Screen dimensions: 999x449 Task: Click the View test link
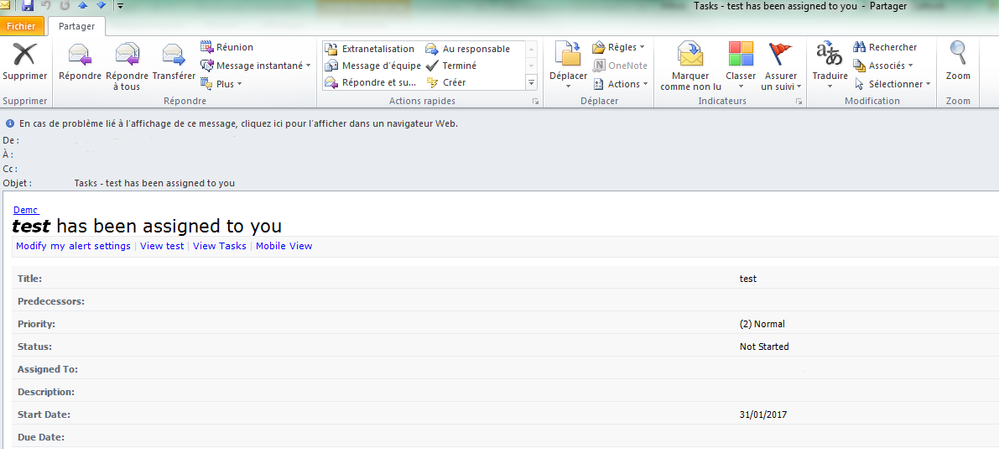[x=162, y=246]
